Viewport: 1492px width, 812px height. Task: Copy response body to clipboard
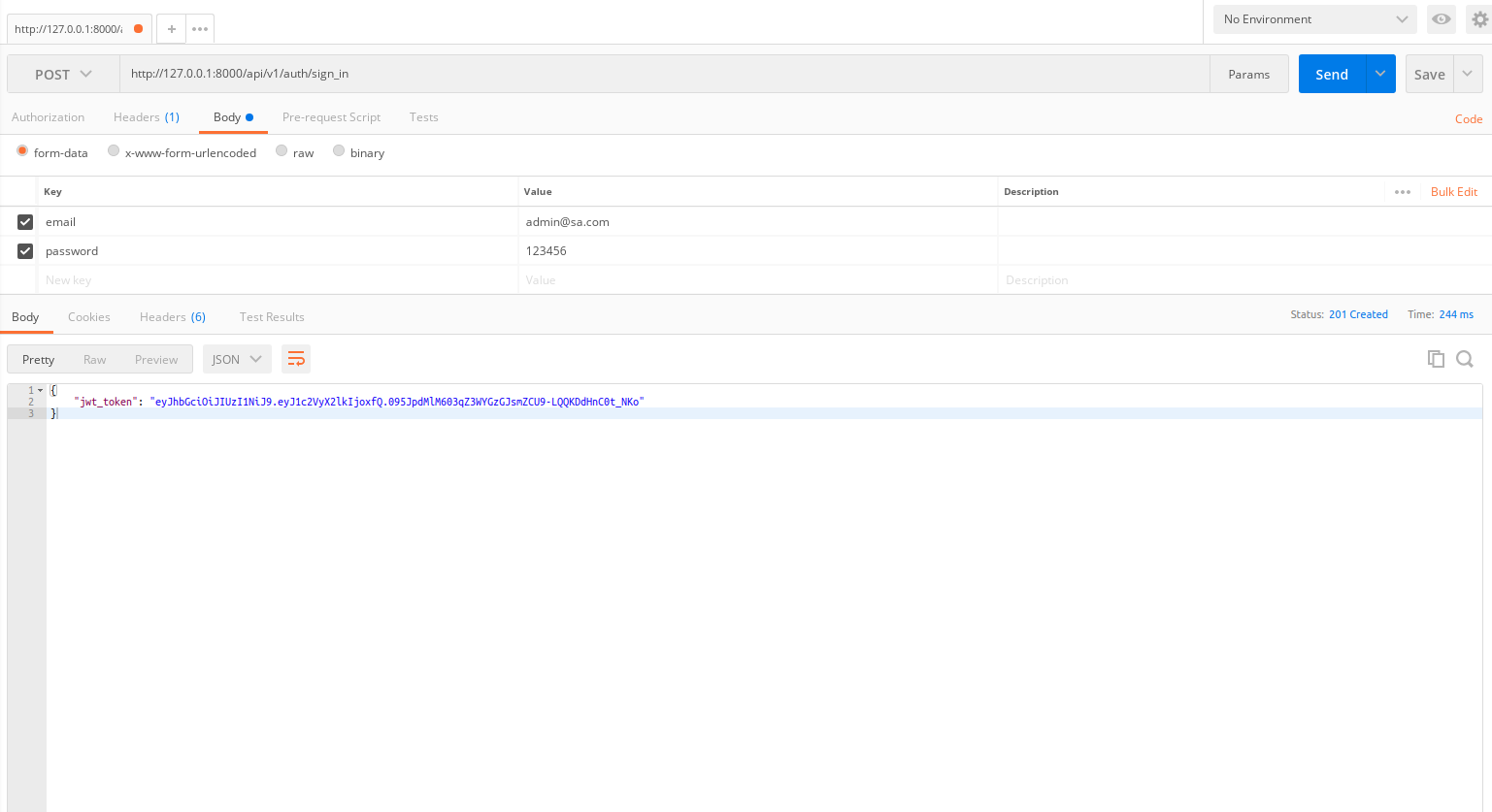click(1436, 359)
